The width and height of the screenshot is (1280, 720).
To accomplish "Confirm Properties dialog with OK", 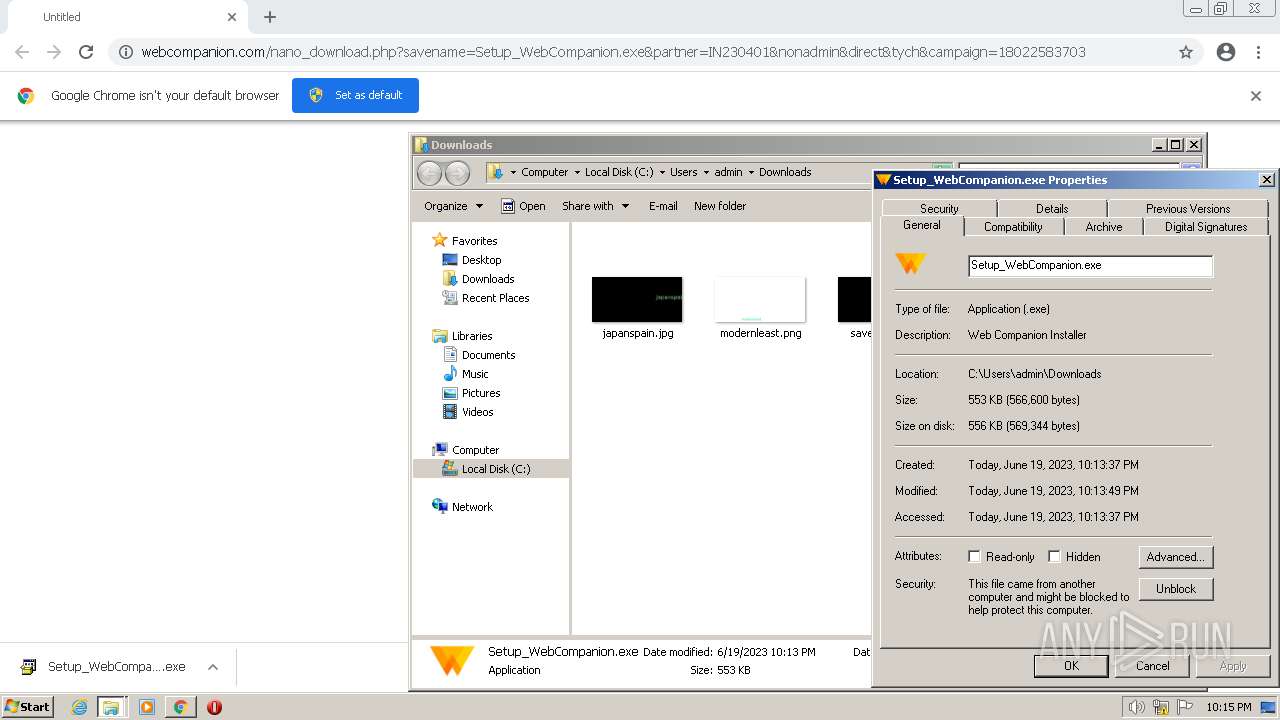I will (x=1071, y=666).
